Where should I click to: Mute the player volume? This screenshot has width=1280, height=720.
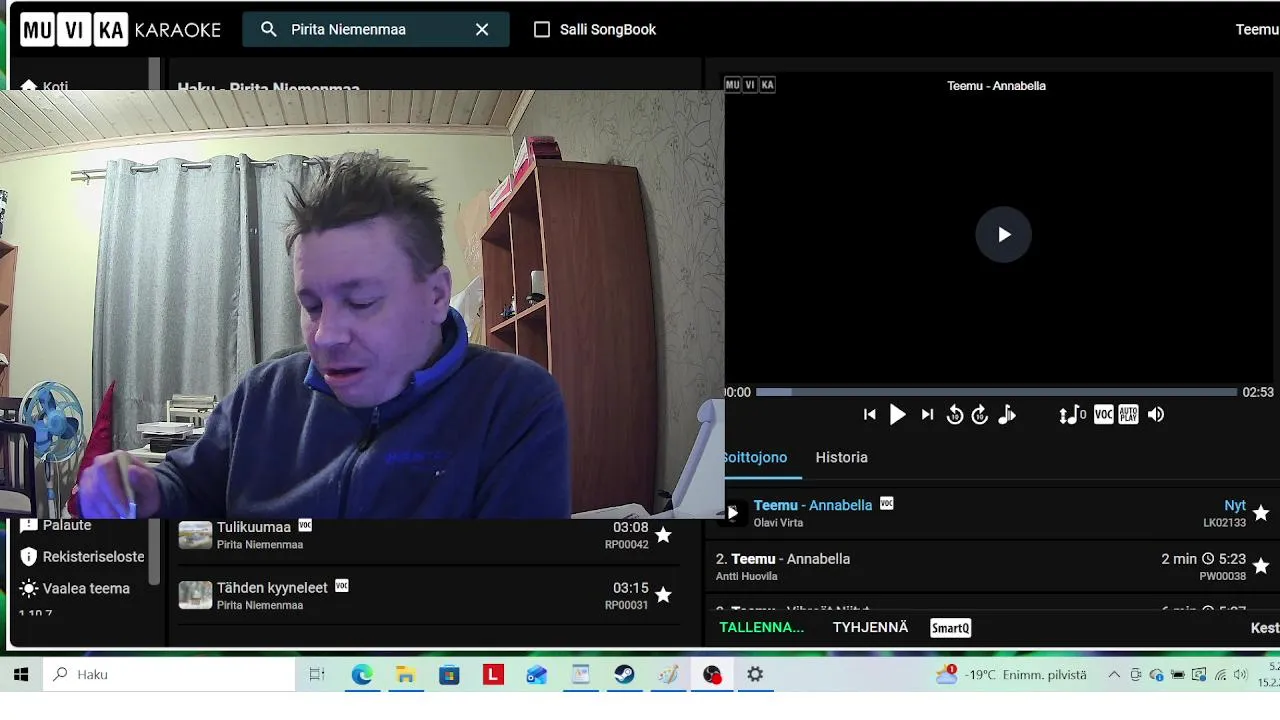click(1156, 414)
